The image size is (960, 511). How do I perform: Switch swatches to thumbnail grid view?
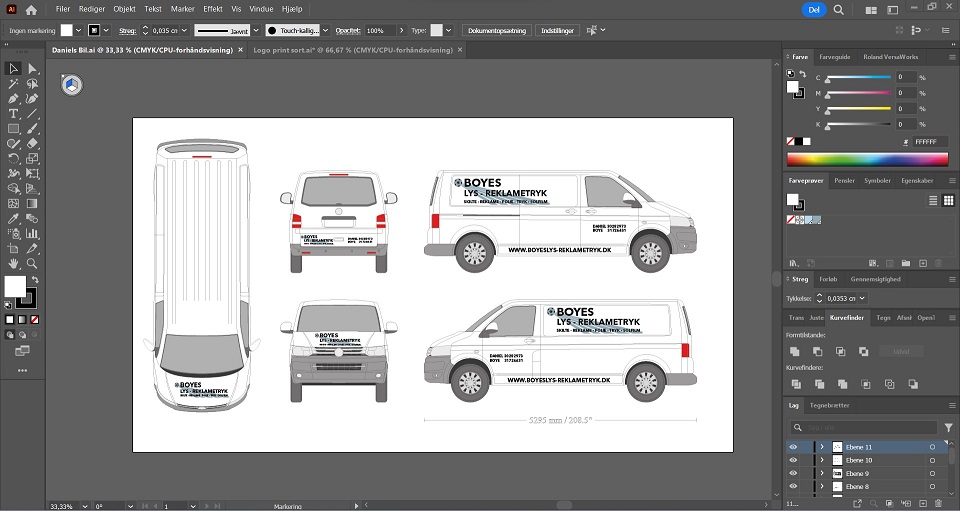[x=948, y=200]
